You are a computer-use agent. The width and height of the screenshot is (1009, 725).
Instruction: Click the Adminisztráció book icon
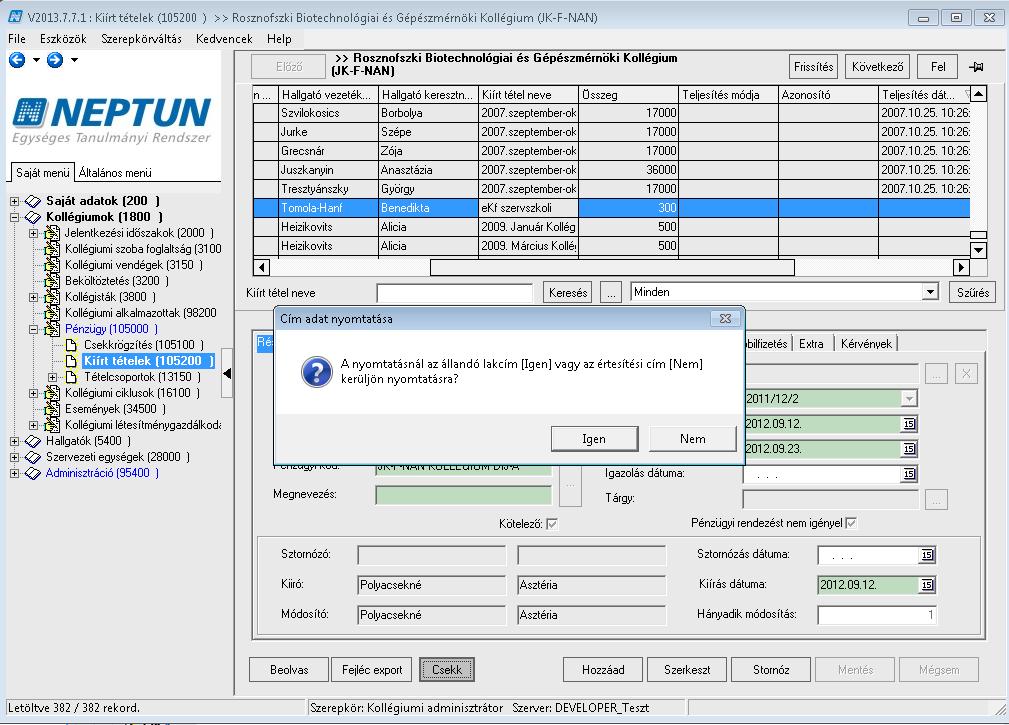pyautogui.click(x=33, y=473)
